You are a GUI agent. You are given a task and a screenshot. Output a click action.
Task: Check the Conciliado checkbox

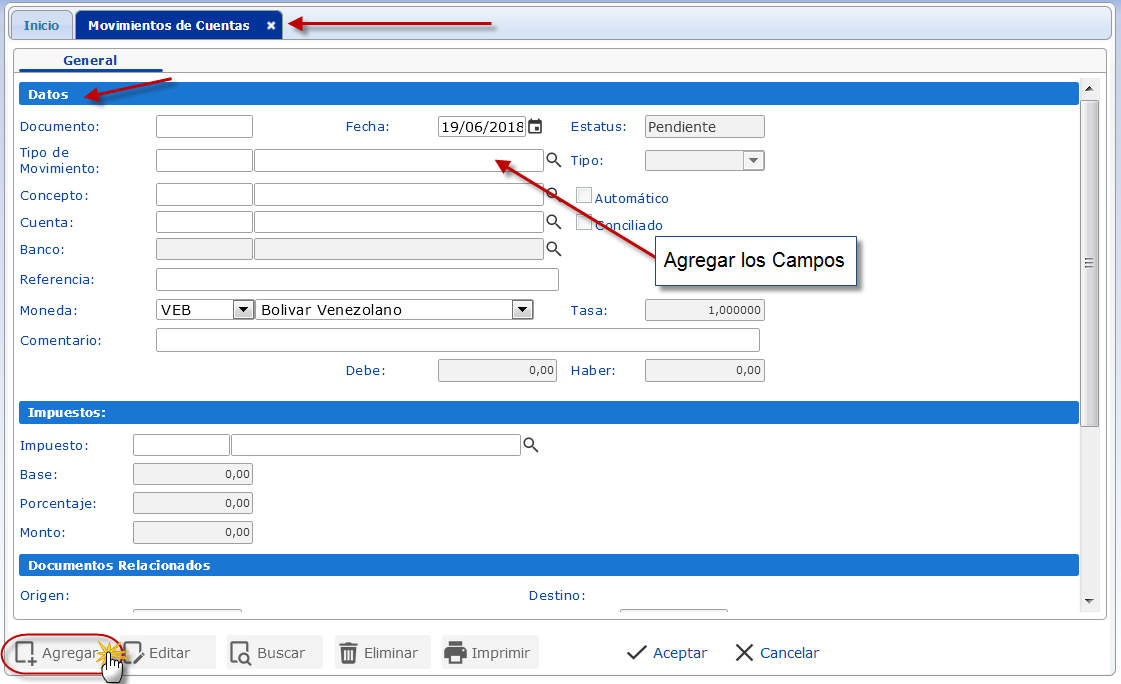[584, 223]
